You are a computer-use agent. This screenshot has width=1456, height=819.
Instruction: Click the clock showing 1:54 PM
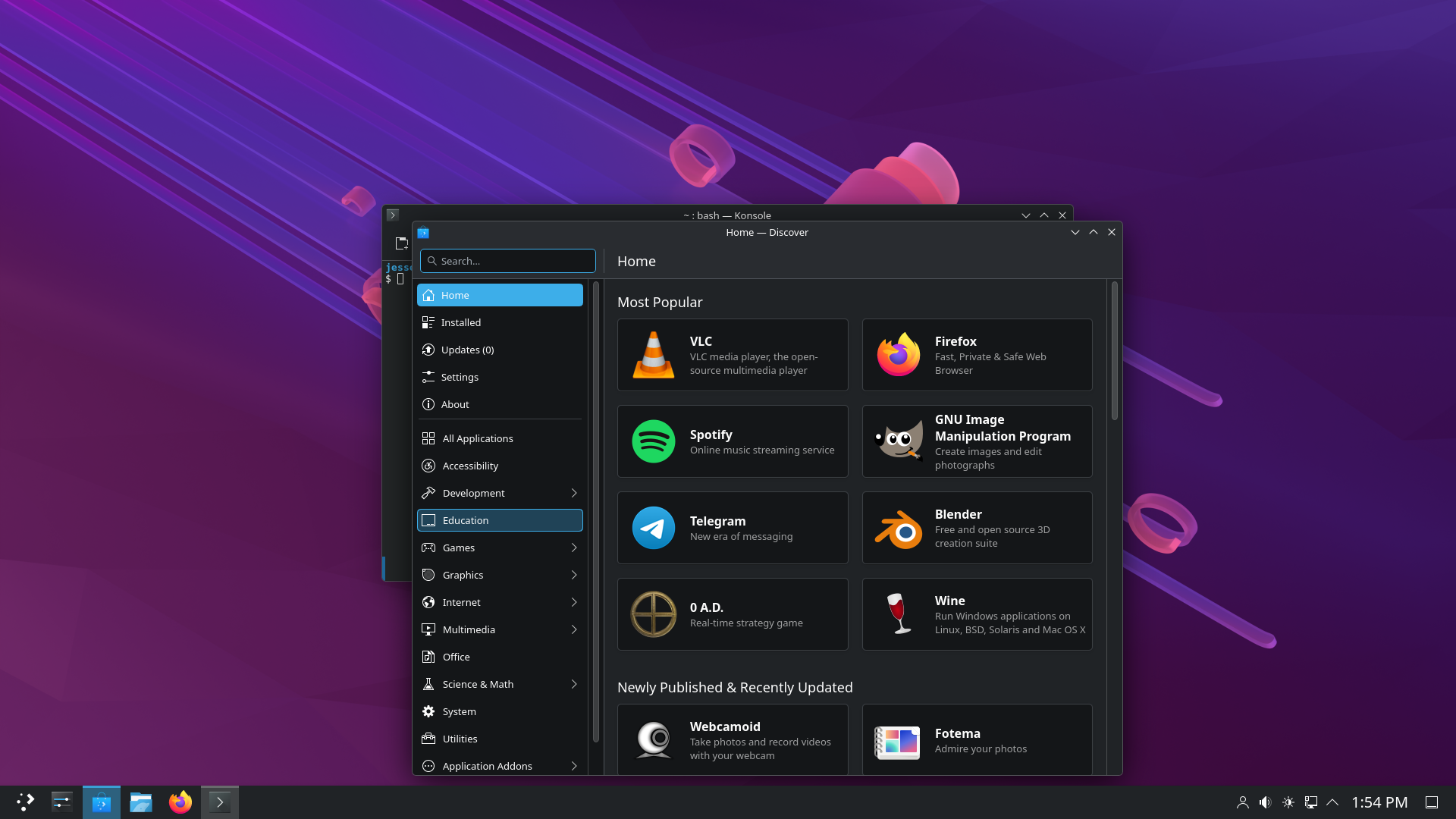click(1379, 802)
